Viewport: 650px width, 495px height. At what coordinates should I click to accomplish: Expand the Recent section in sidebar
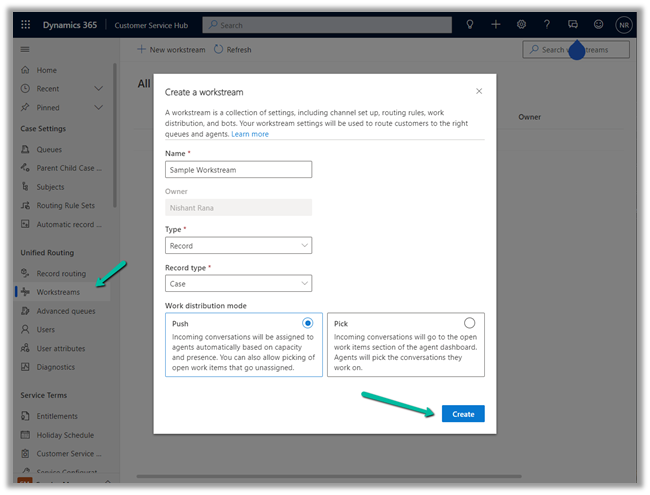tap(98, 89)
